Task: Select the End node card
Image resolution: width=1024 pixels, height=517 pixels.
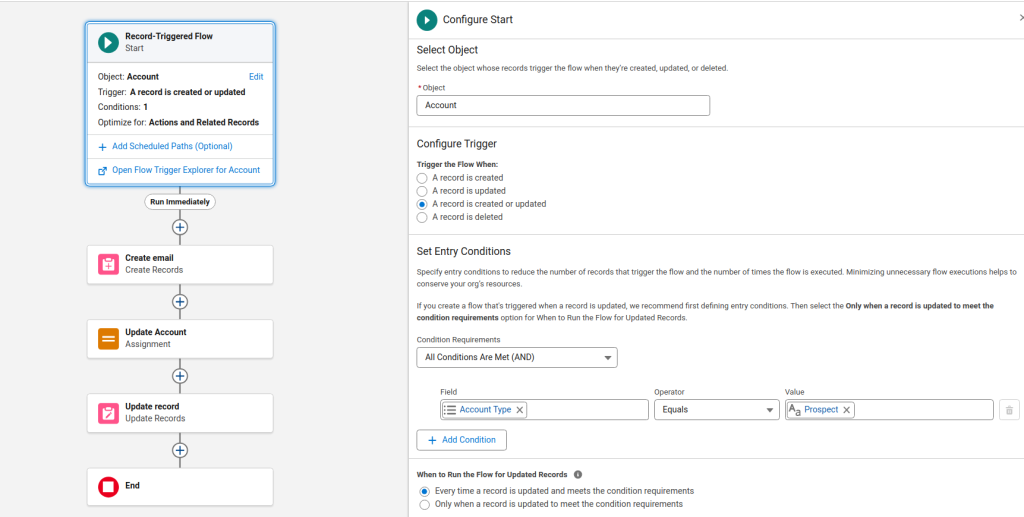Action: 180,486
